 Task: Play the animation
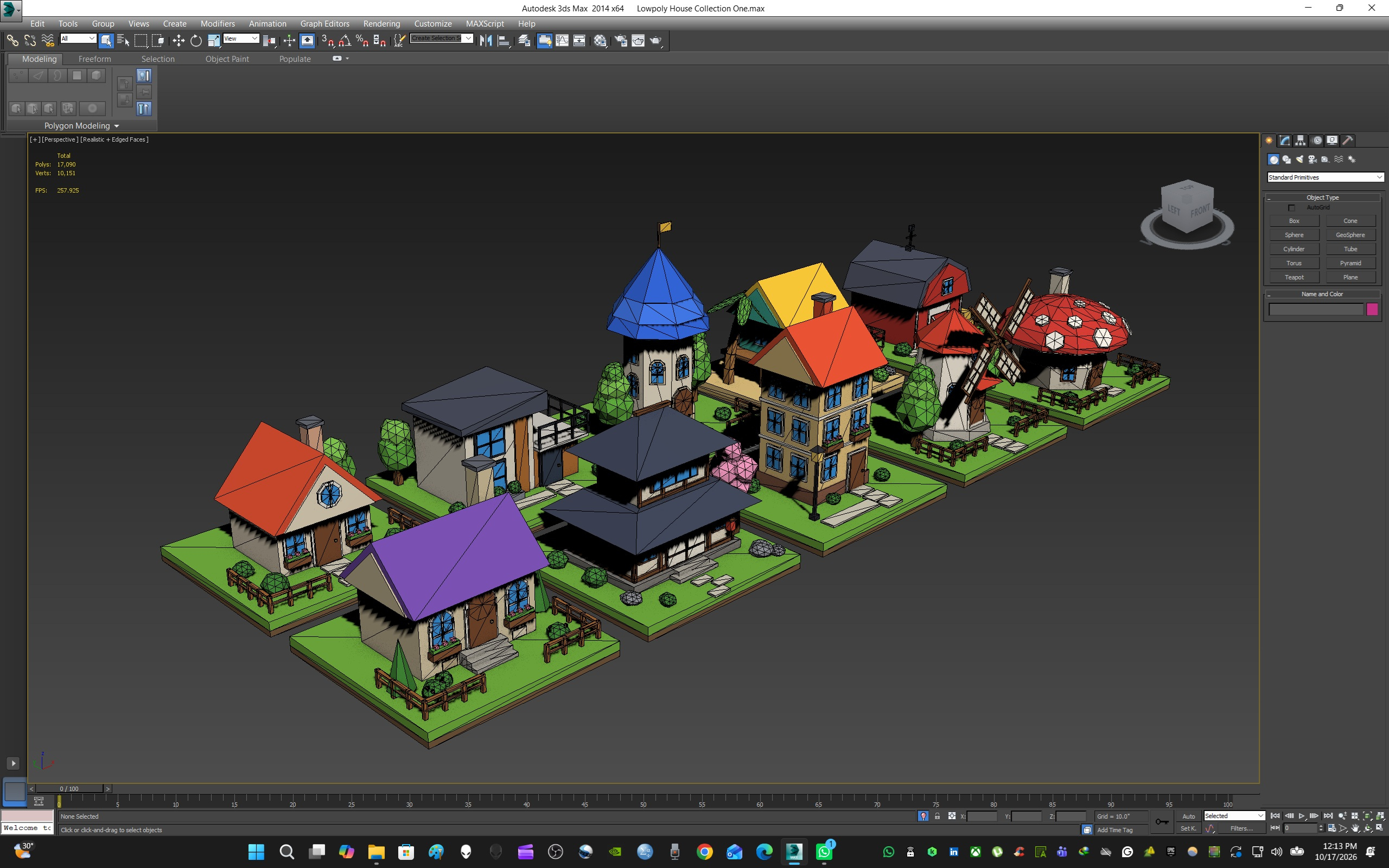tap(1301, 816)
